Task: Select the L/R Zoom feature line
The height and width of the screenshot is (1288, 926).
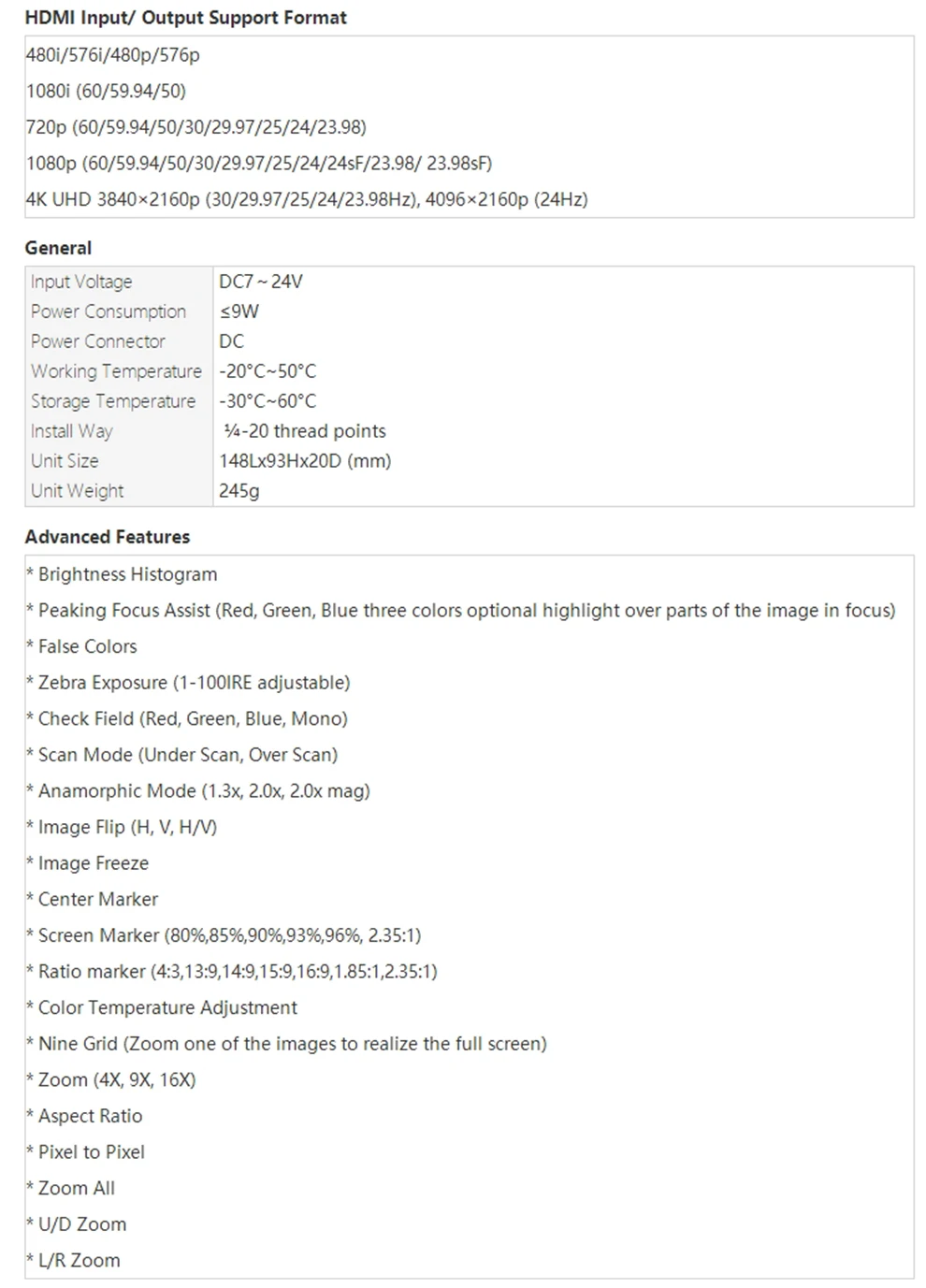Action: pos(73,1261)
